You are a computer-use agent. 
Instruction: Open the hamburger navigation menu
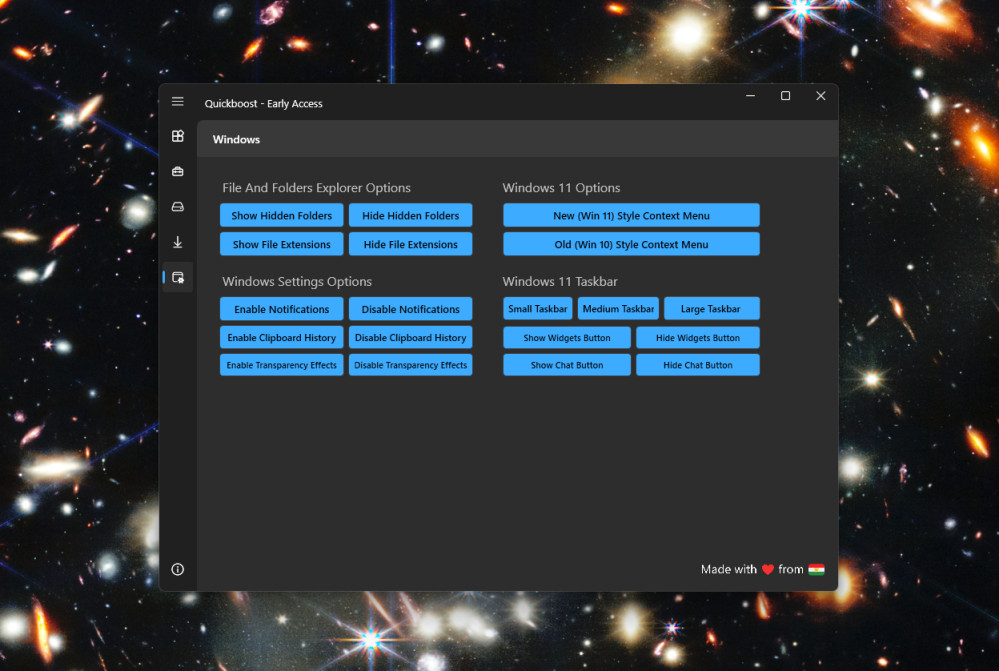pos(178,102)
